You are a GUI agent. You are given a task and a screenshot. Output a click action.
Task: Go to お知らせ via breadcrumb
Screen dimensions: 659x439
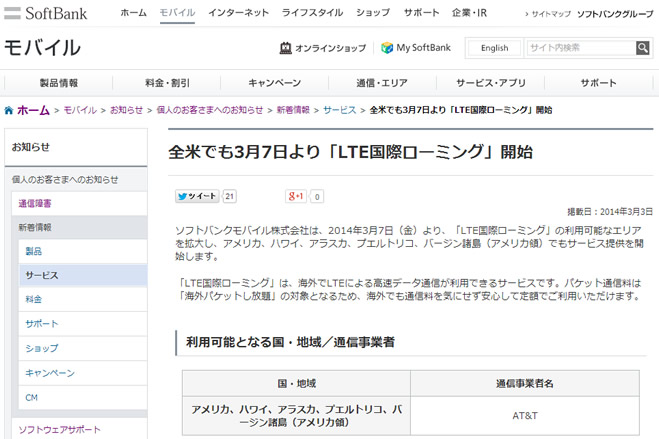[127, 110]
